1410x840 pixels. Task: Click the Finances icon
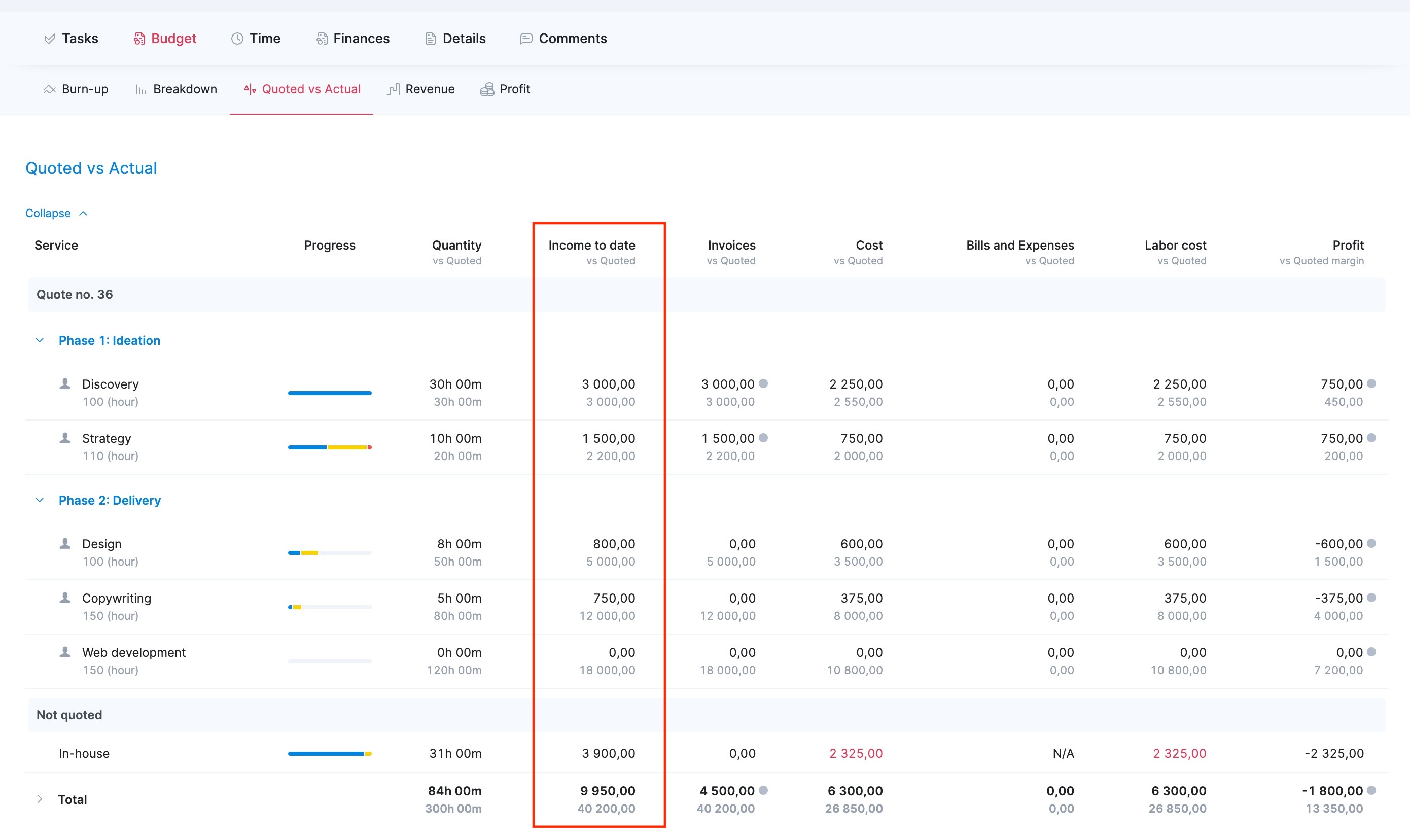tap(322, 39)
